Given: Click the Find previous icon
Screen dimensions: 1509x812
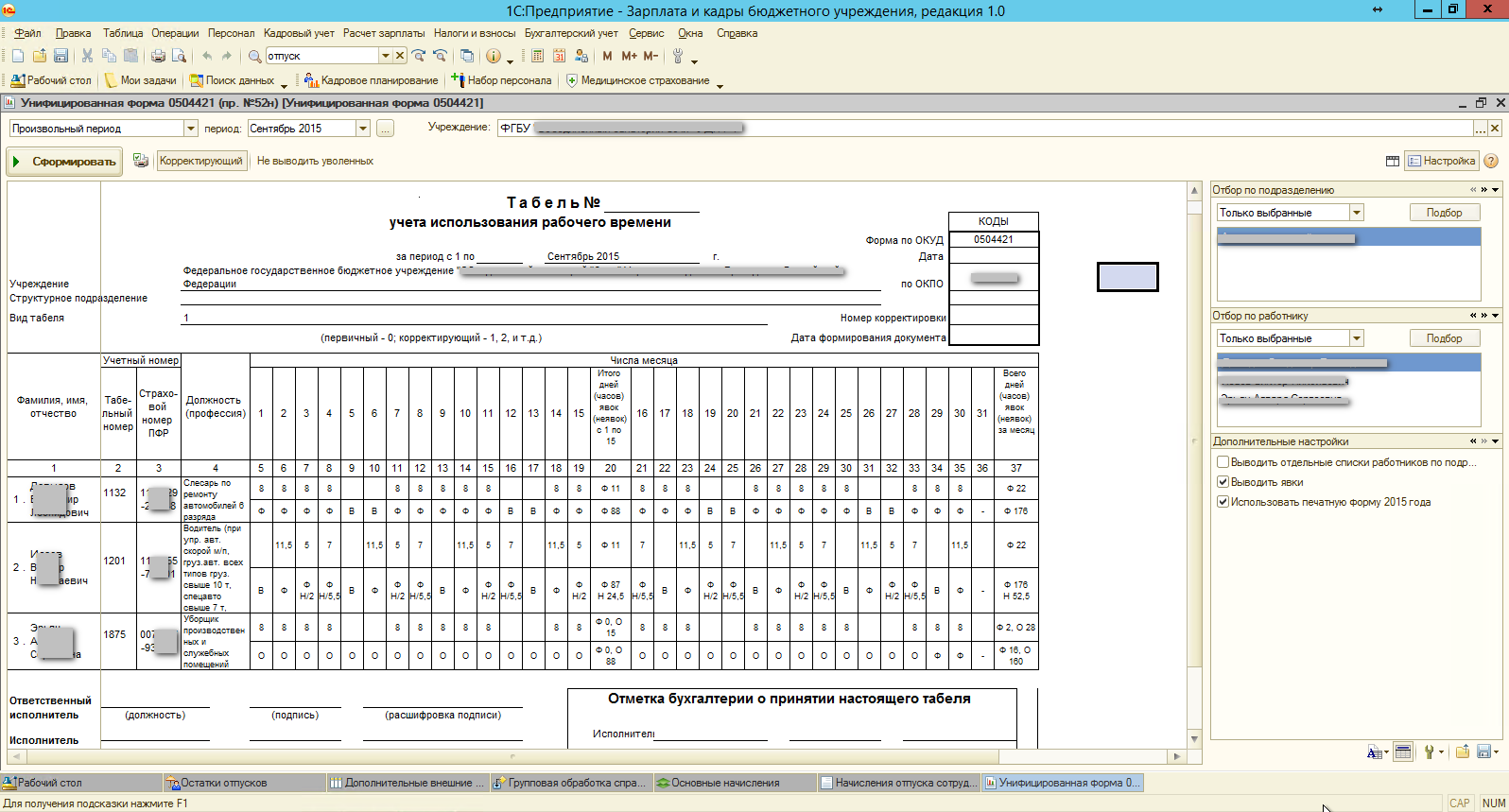Looking at the screenshot, I should (440, 56).
